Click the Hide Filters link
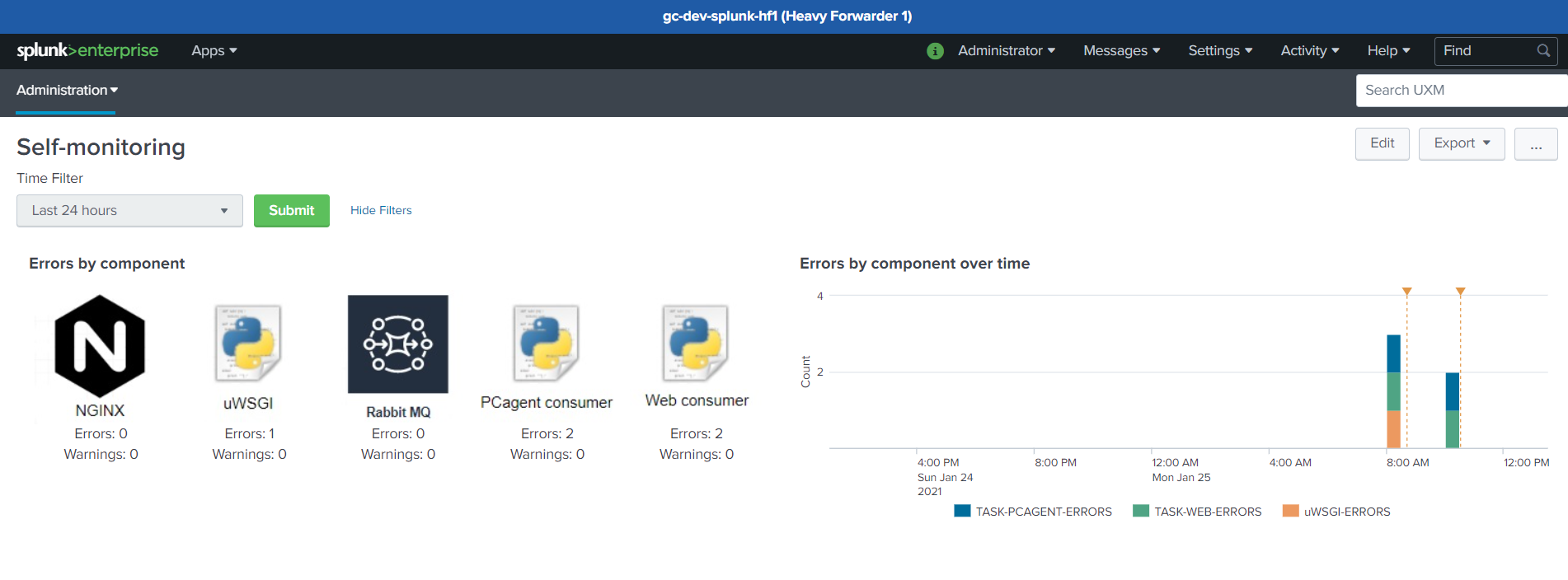 coord(381,211)
